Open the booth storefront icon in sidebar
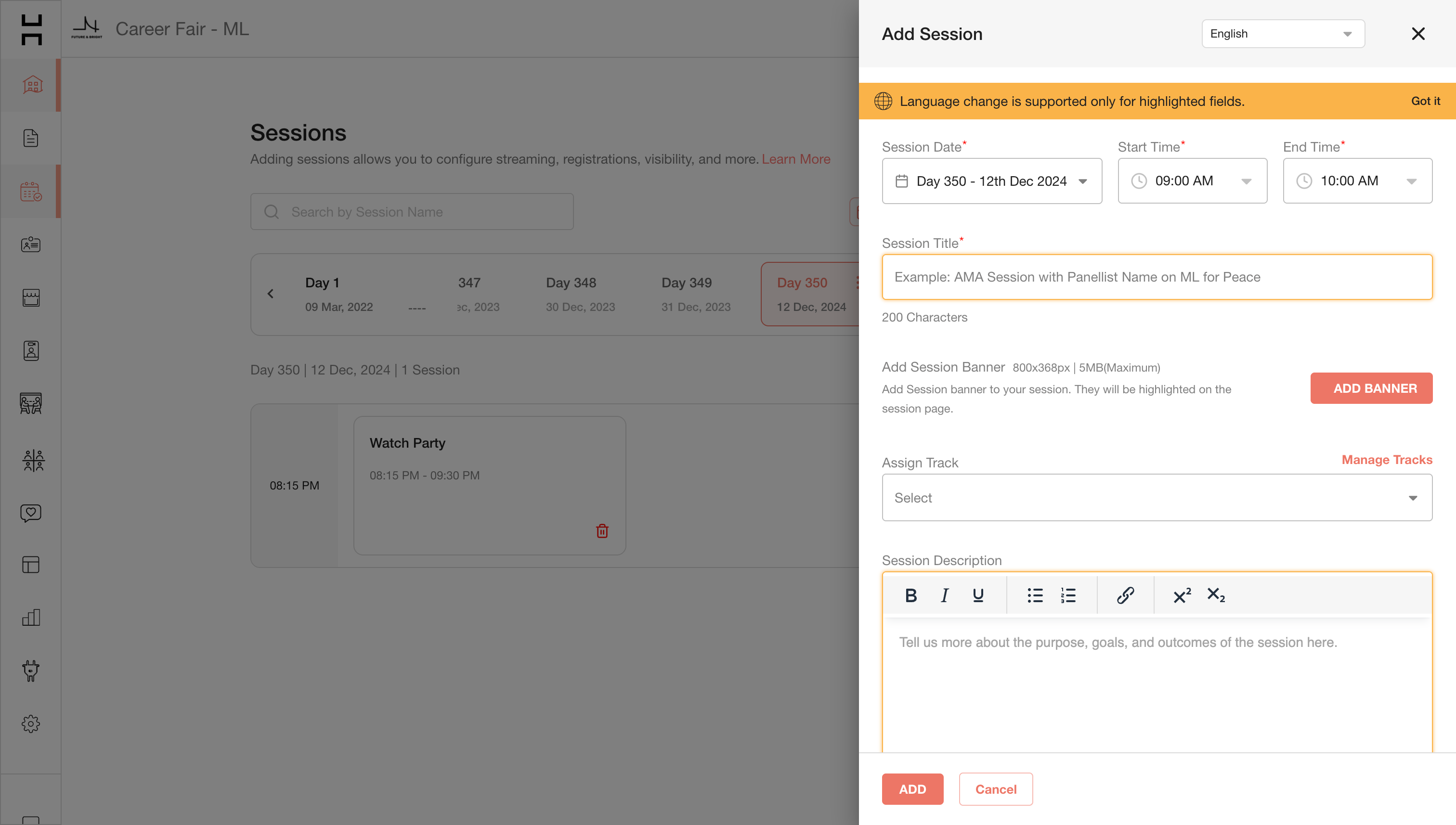 (x=31, y=297)
